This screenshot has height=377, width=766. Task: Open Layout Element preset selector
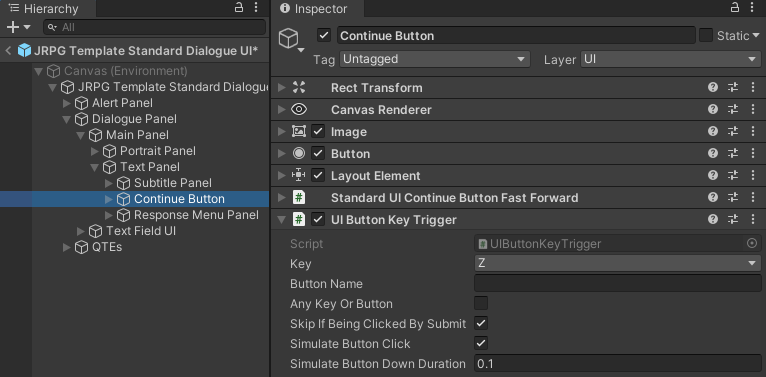(x=733, y=175)
